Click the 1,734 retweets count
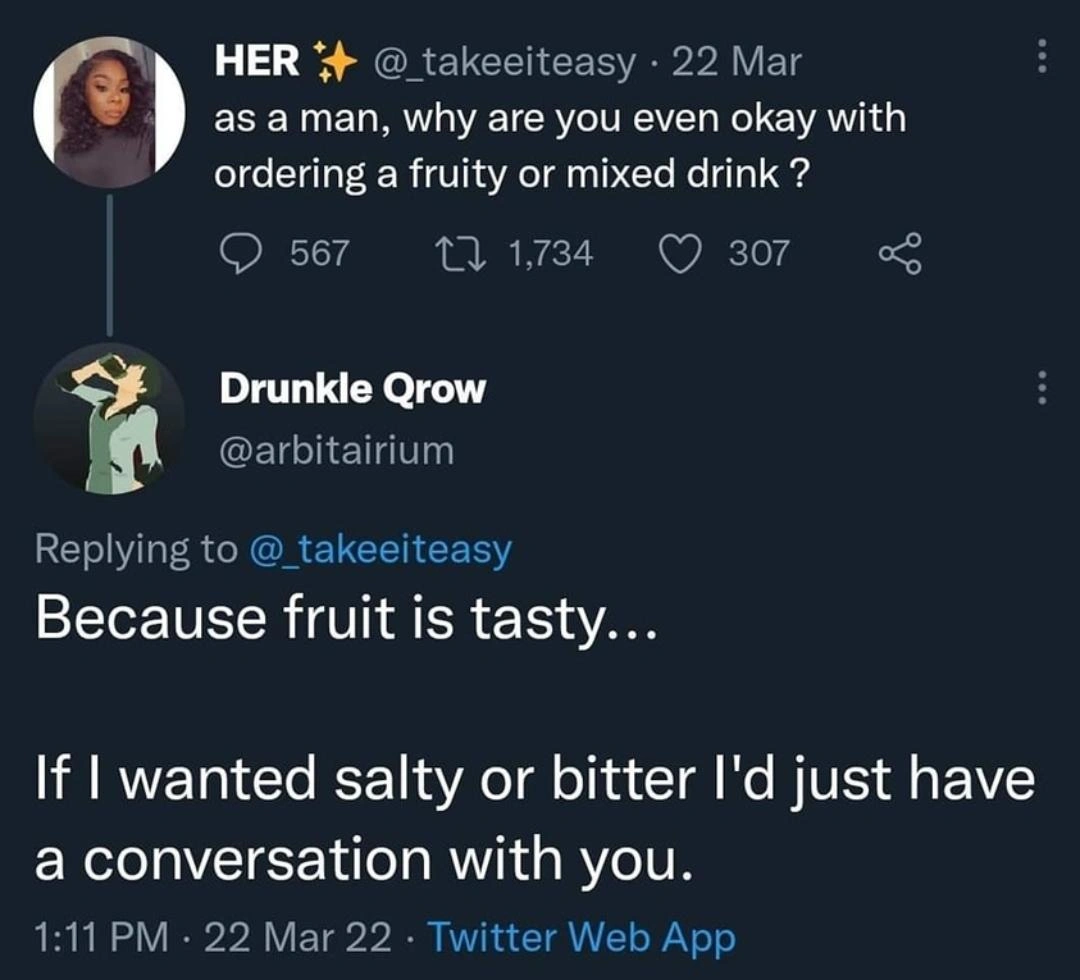 point(550,254)
